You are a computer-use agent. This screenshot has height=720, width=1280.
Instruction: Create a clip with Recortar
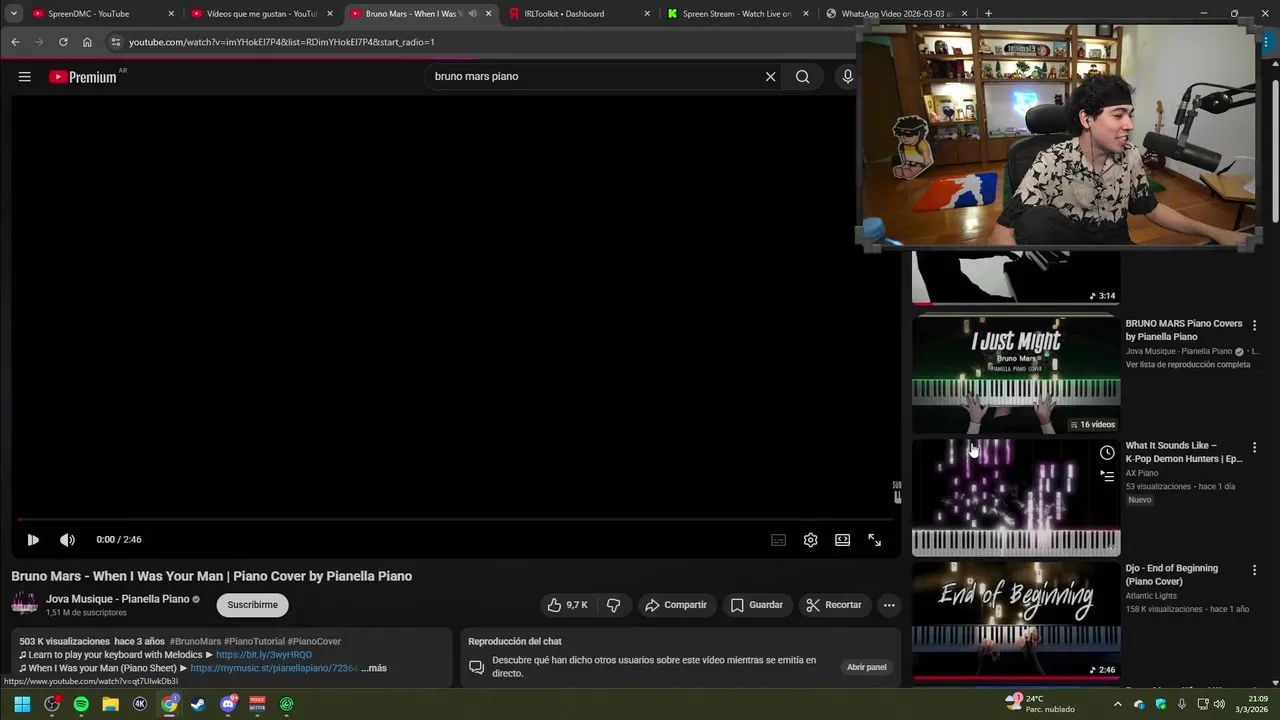pos(834,605)
